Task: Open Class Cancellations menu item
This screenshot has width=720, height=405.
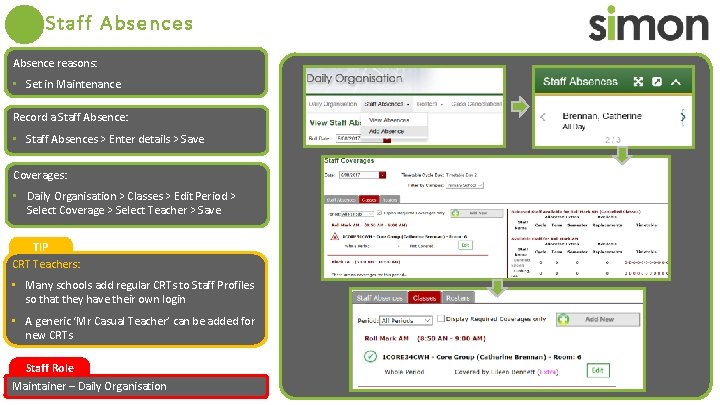Action: [476, 104]
